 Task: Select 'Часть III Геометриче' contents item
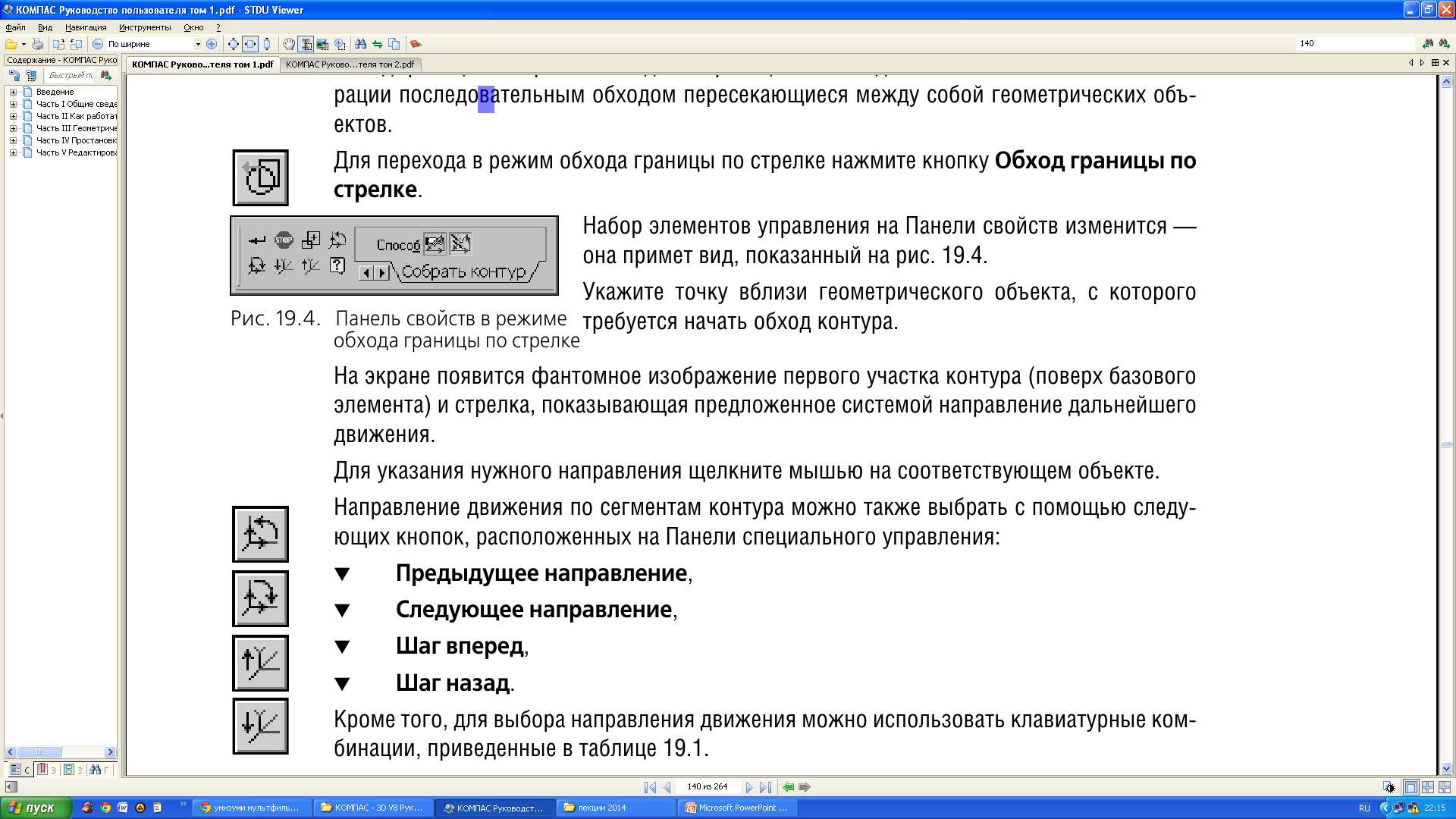(77, 128)
